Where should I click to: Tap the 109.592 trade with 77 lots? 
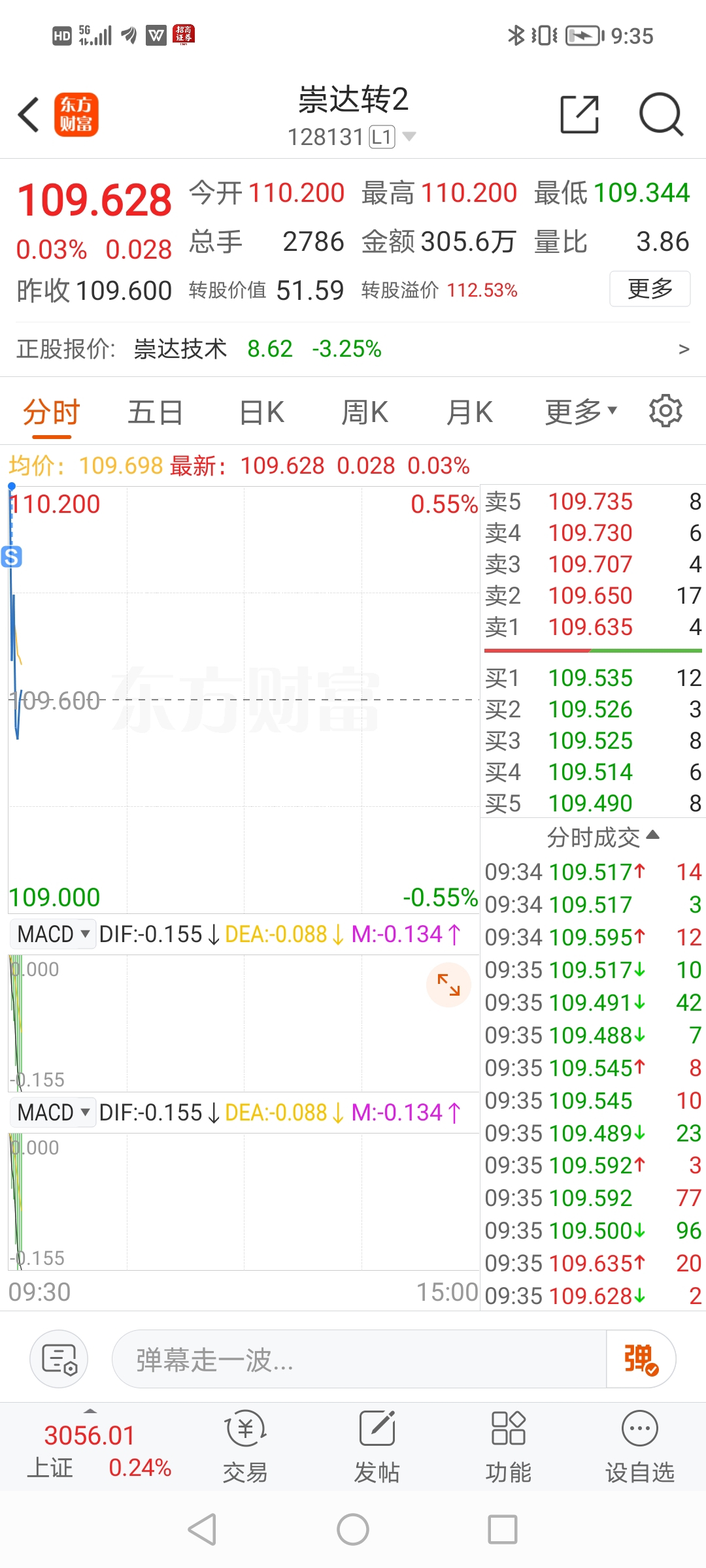[x=593, y=1198]
